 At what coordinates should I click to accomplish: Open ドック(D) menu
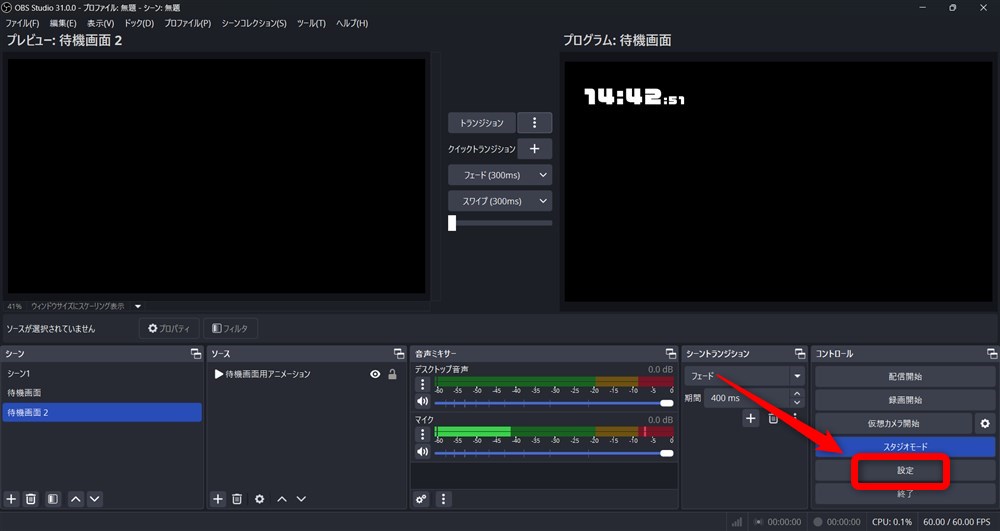click(139, 23)
